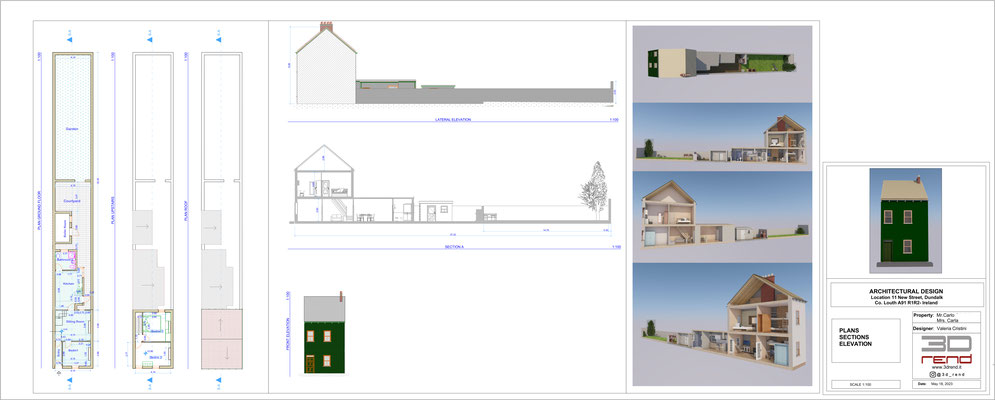Click the top aerial 3D render with garden
This screenshot has height=400, width=995.
722,64
